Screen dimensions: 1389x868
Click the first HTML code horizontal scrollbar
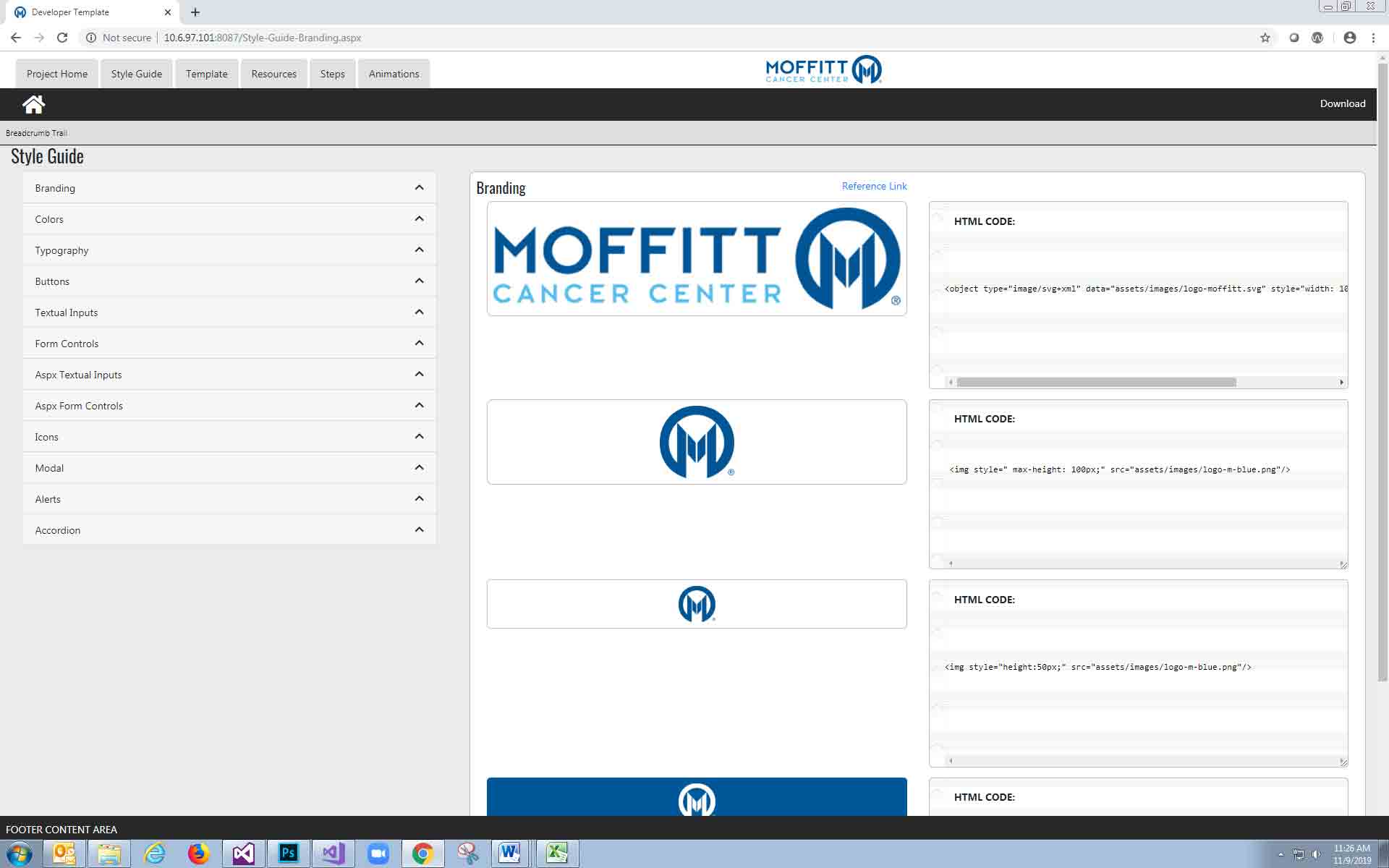point(1095,382)
